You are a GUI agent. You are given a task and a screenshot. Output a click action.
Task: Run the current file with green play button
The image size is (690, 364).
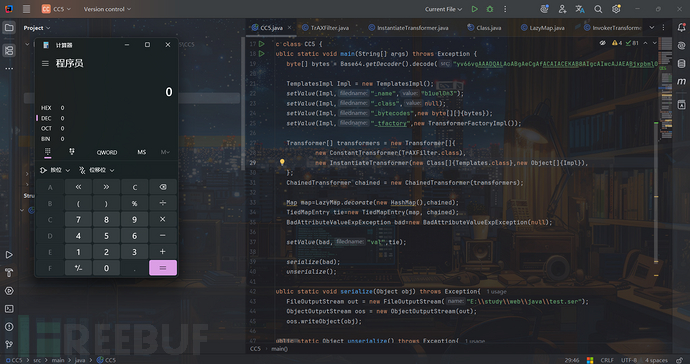474,9
